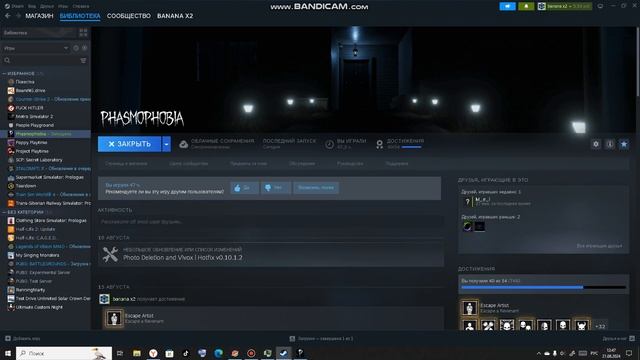Click the Windows taskbar search box
This screenshot has width=640, height=360.
pyautogui.click(x=64, y=353)
